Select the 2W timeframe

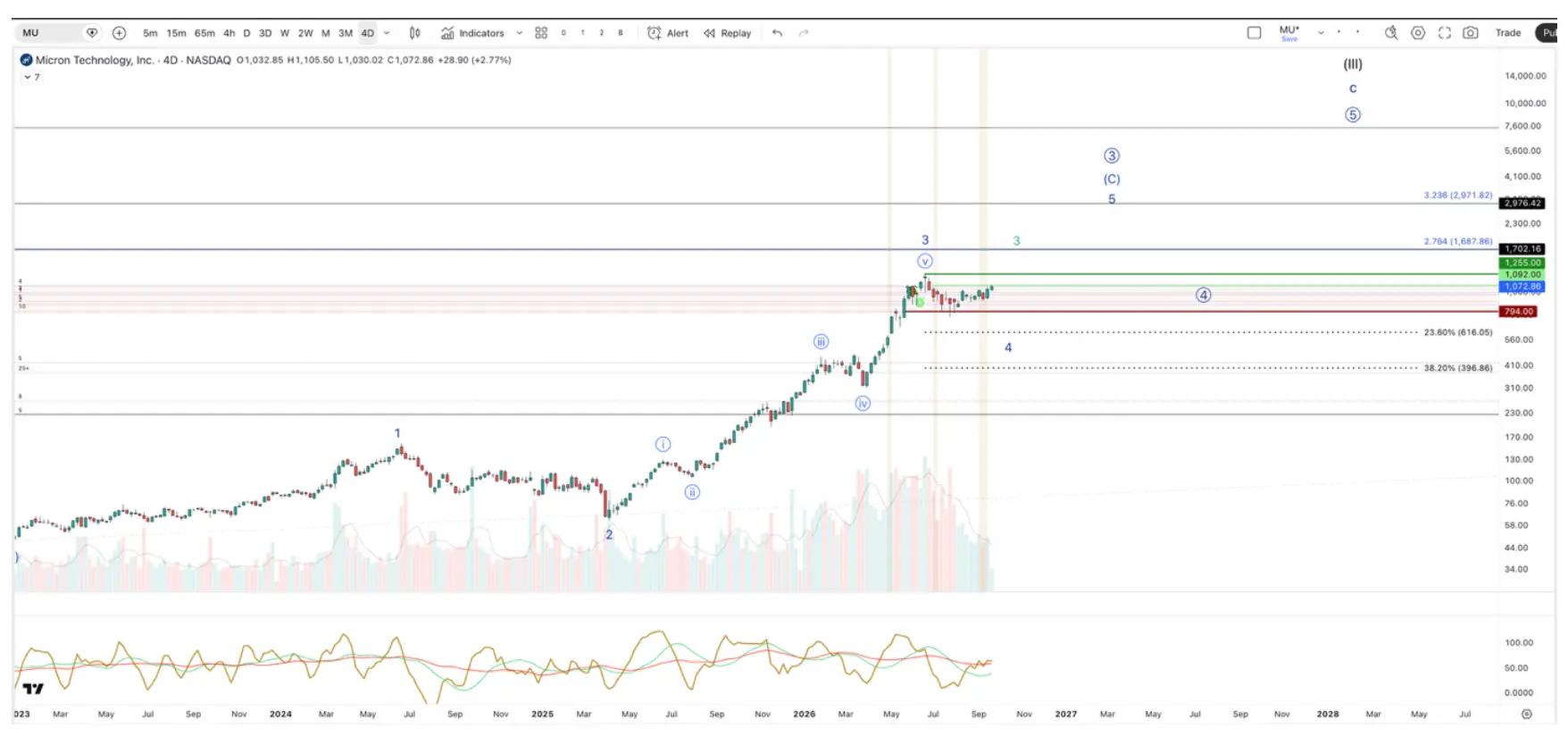click(305, 33)
